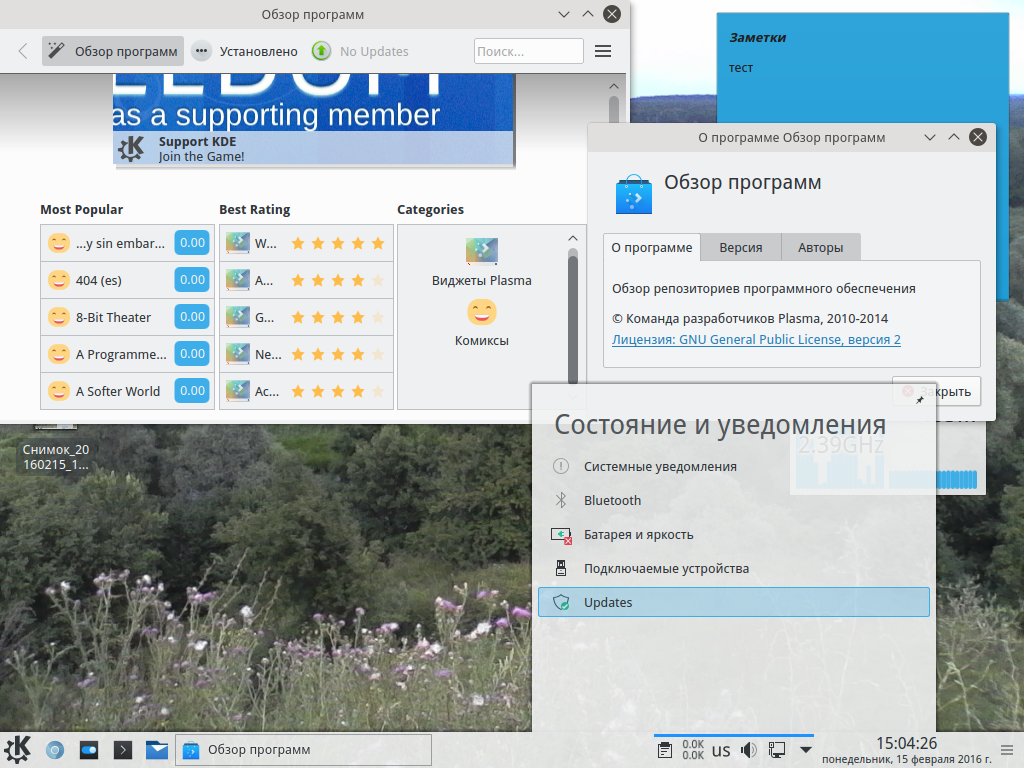Click the Bluetooth icon in the tray popup
Screen dimensions: 1024x768
560,500
